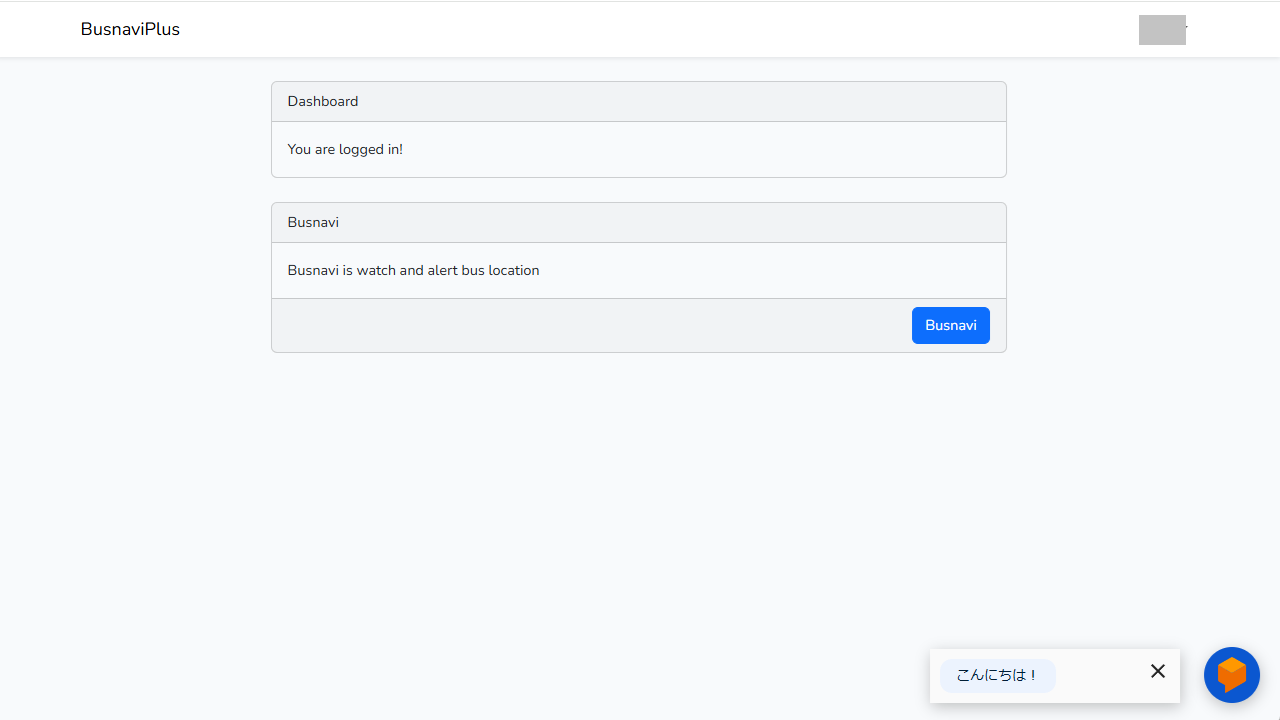Dismiss the こんにちは greeting popup
The width and height of the screenshot is (1280, 720).
coord(1158,671)
